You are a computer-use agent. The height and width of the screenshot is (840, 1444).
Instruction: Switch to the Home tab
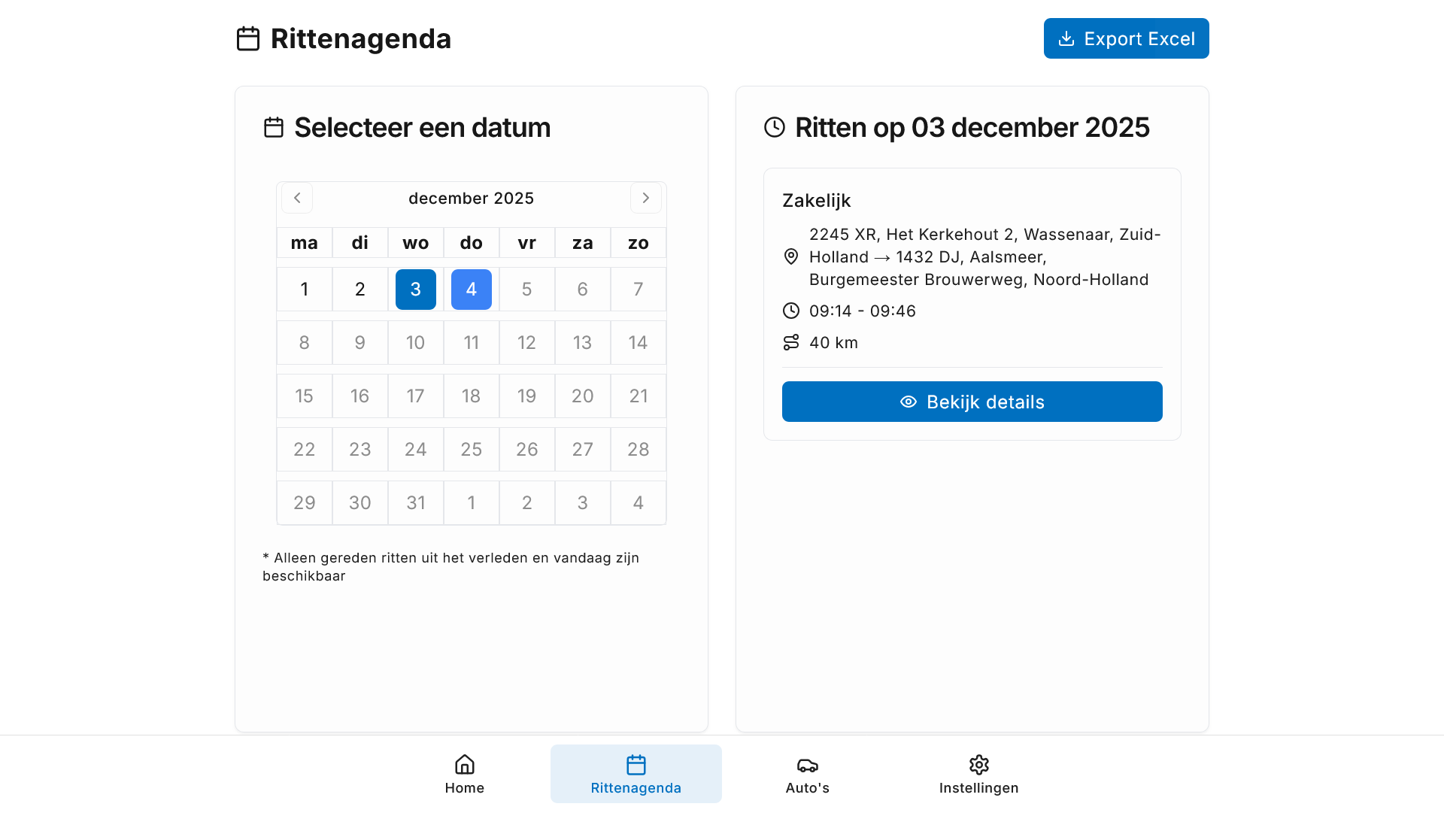coord(464,774)
